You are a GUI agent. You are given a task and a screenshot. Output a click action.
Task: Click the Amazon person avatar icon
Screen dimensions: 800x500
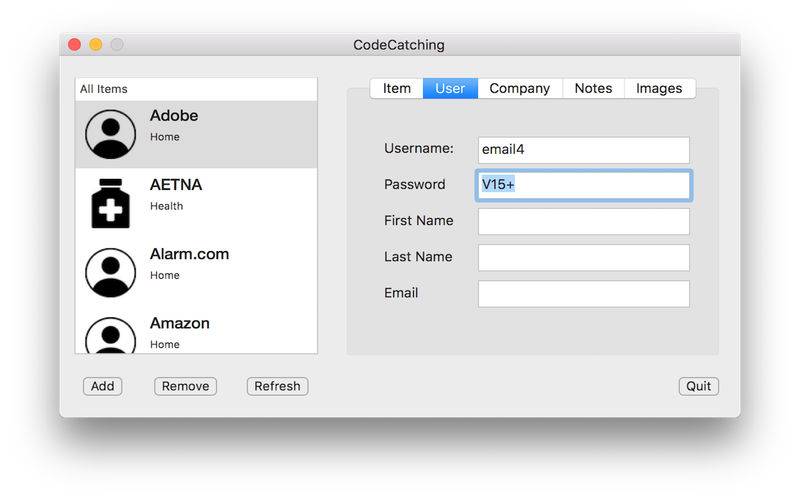[111, 335]
